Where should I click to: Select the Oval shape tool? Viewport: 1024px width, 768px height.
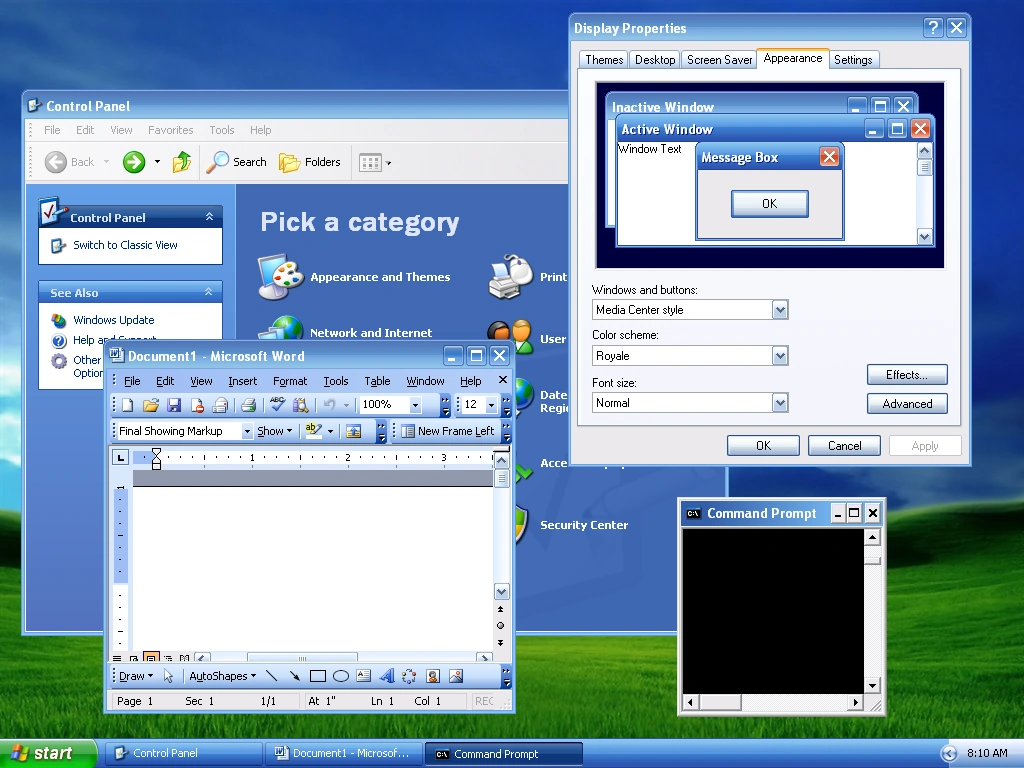point(341,676)
